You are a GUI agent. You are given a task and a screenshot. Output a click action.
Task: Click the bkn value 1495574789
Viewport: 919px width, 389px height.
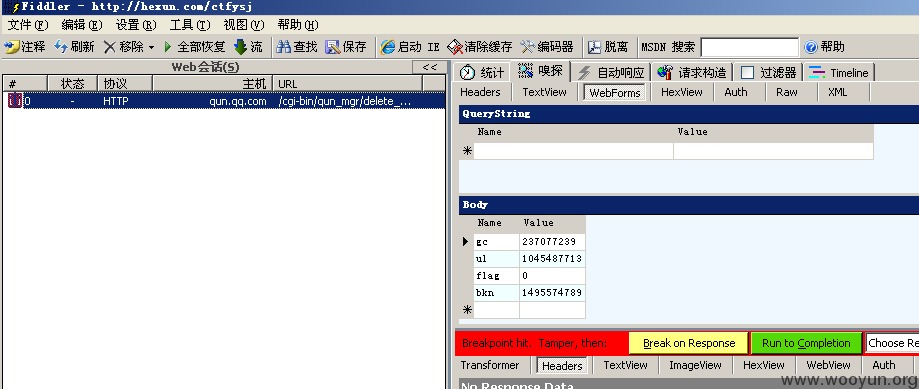click(x=552, y=292)
